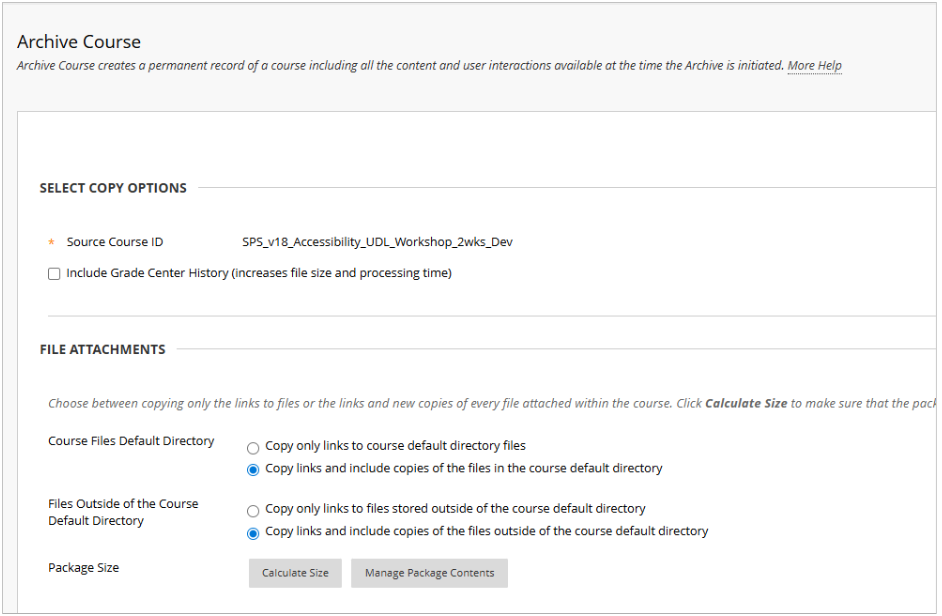This screenshot has width=942, height=616.
Task: Click the Archive Course page title
Action: [x=79, y=42]
